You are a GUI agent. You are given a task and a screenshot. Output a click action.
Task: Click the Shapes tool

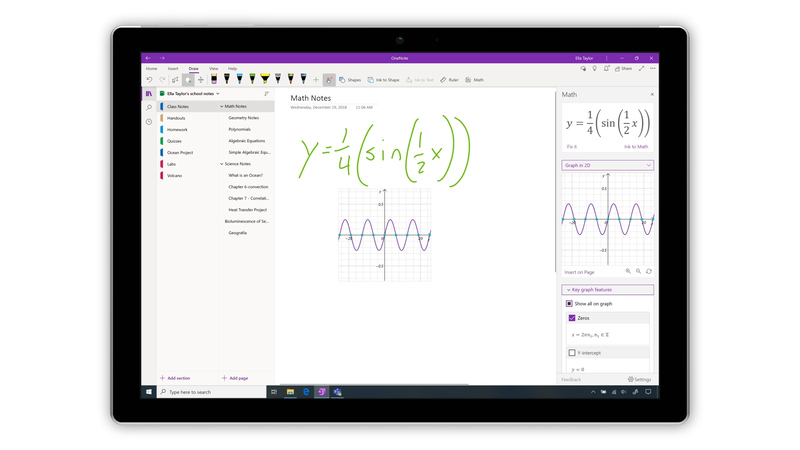coord(349,80)
